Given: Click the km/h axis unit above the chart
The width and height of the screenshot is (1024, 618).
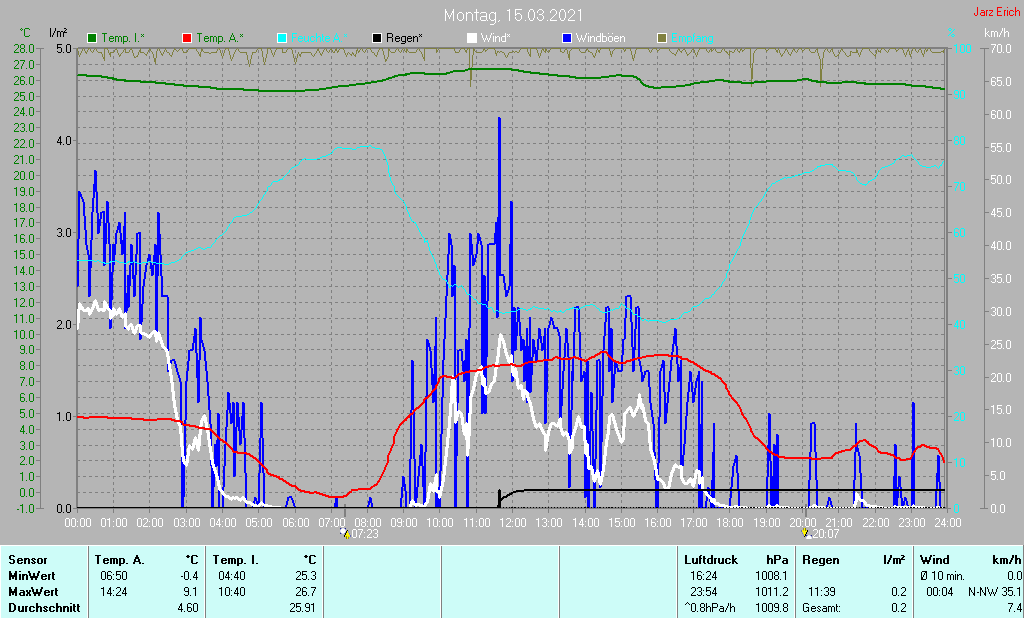Looking at the screenshot, I should click(997, 32).
